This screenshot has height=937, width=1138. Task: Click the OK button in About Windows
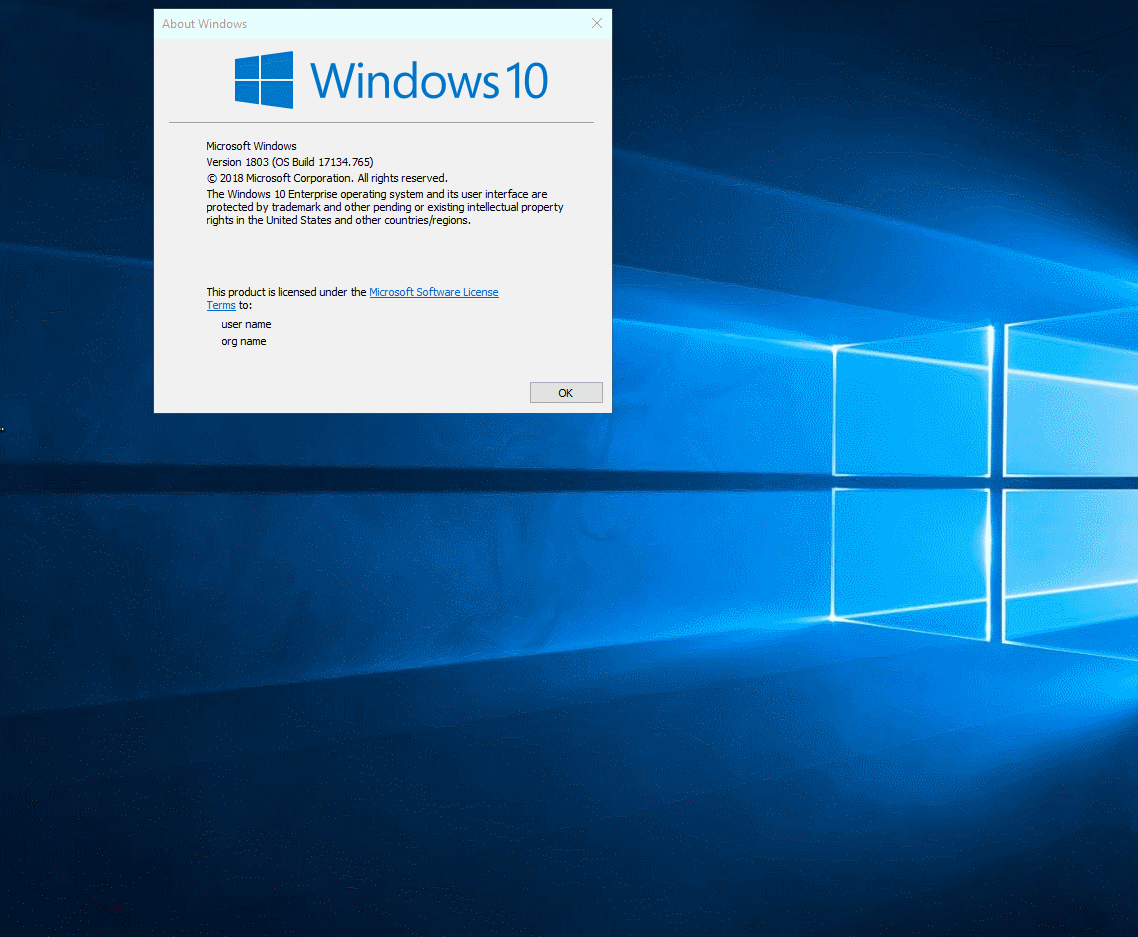(566, 393)
